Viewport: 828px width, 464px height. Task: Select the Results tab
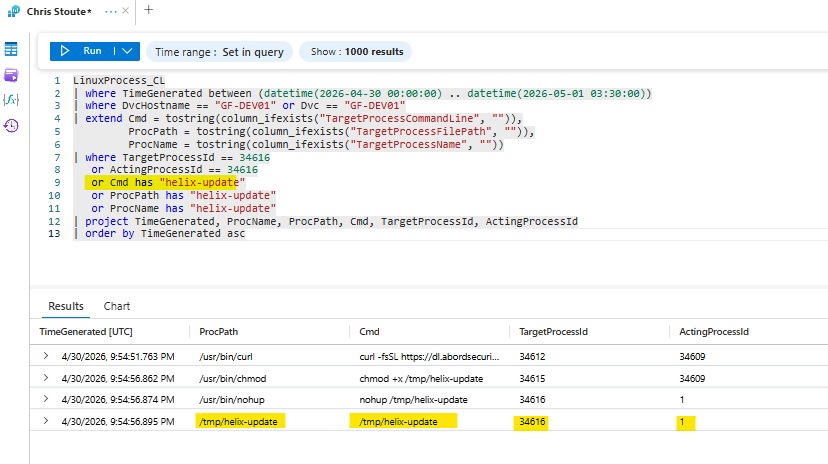(x=66, y=306)
